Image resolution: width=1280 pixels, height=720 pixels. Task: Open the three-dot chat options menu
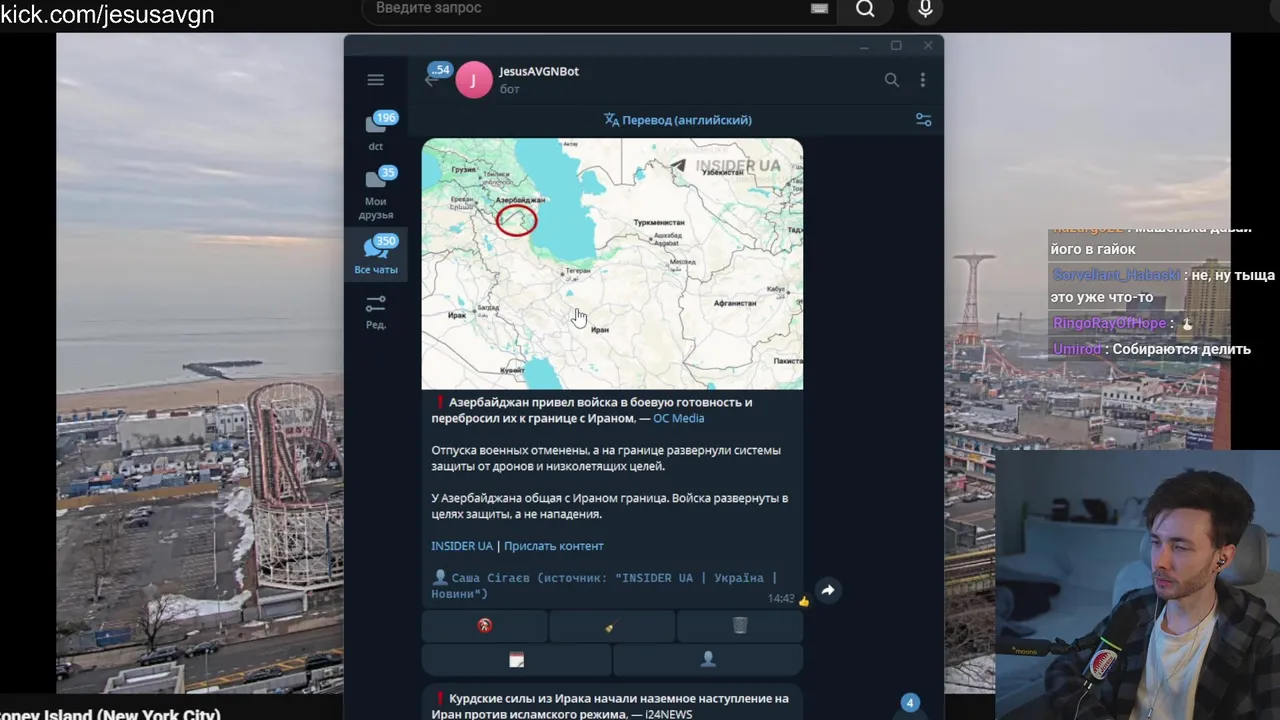point(922,80)
